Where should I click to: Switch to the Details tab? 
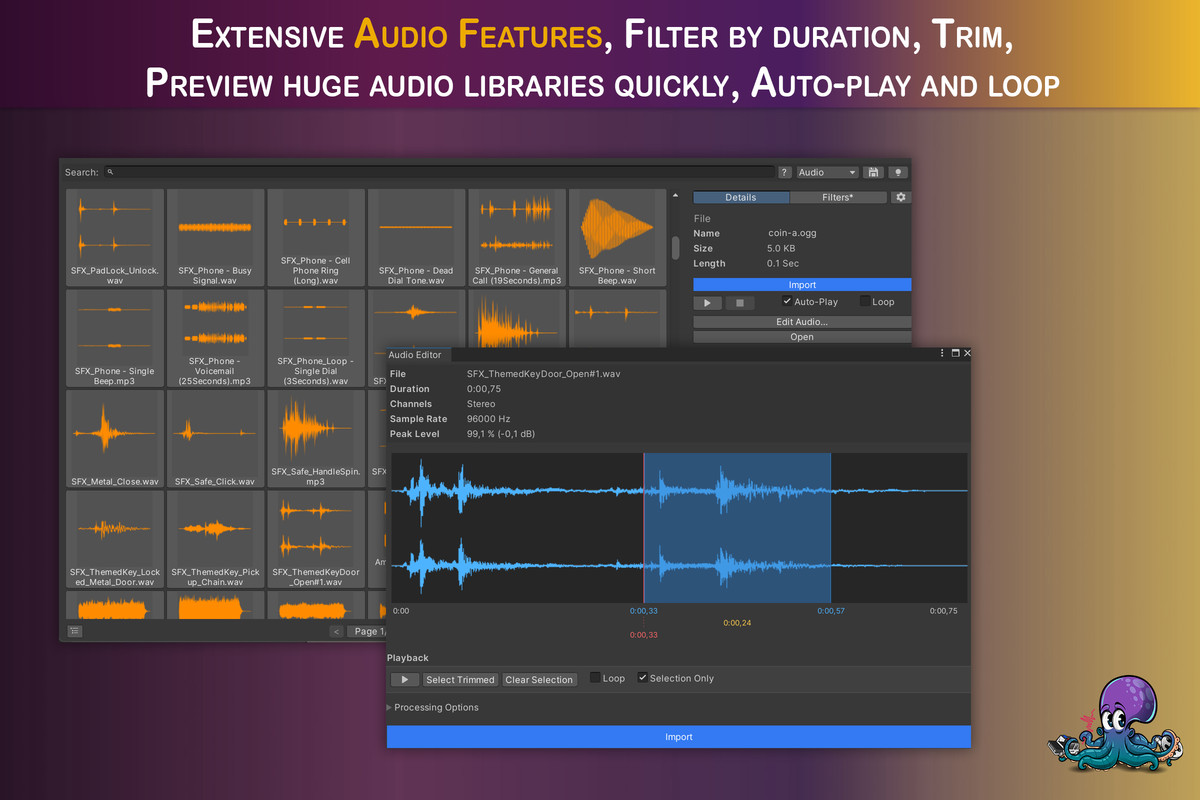(x=741, y=198)
